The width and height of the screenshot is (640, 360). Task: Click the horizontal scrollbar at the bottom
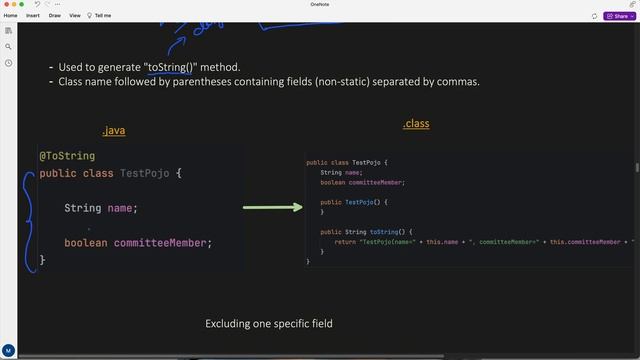[x=231, y=356]
